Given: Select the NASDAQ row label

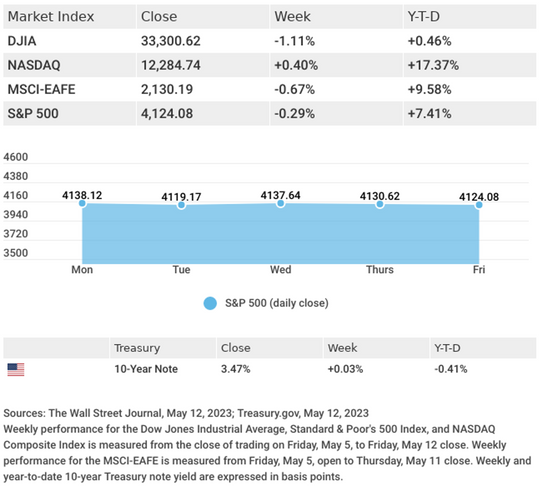Looking at the screenshot, I should point(34,65).
